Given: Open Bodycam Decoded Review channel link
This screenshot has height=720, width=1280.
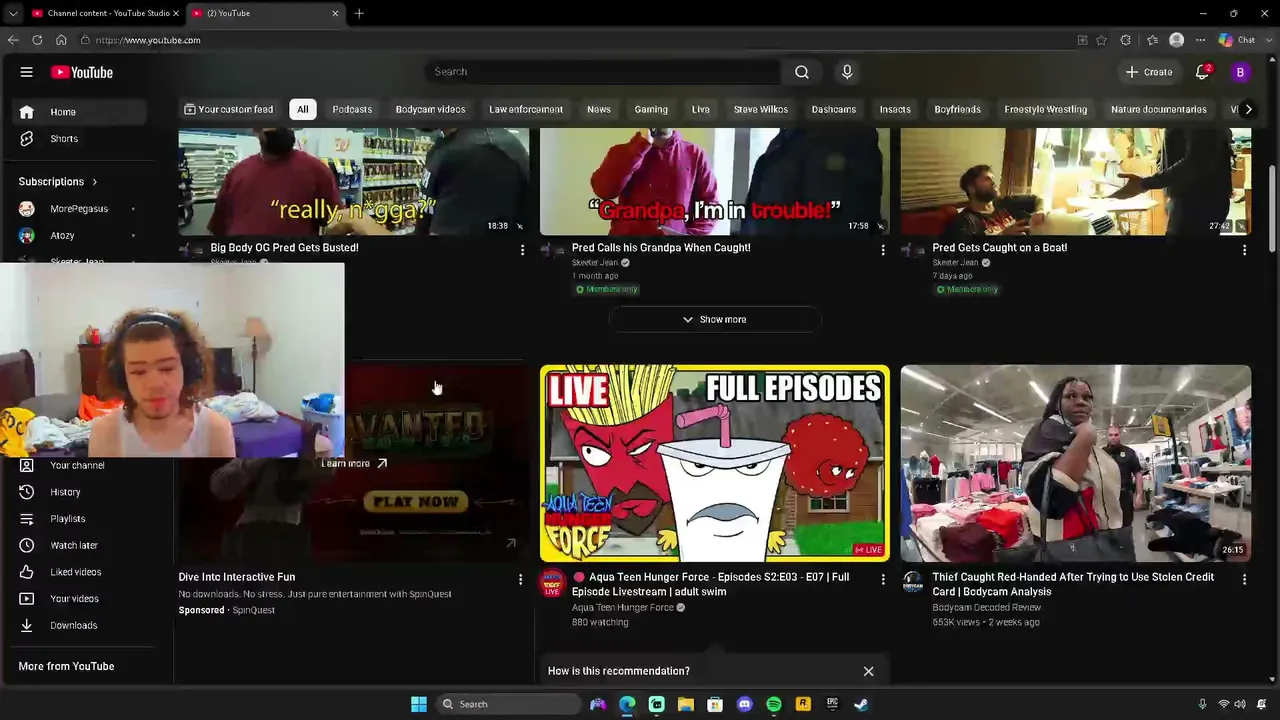Looking at the screenshot, I should pos(987,608).
